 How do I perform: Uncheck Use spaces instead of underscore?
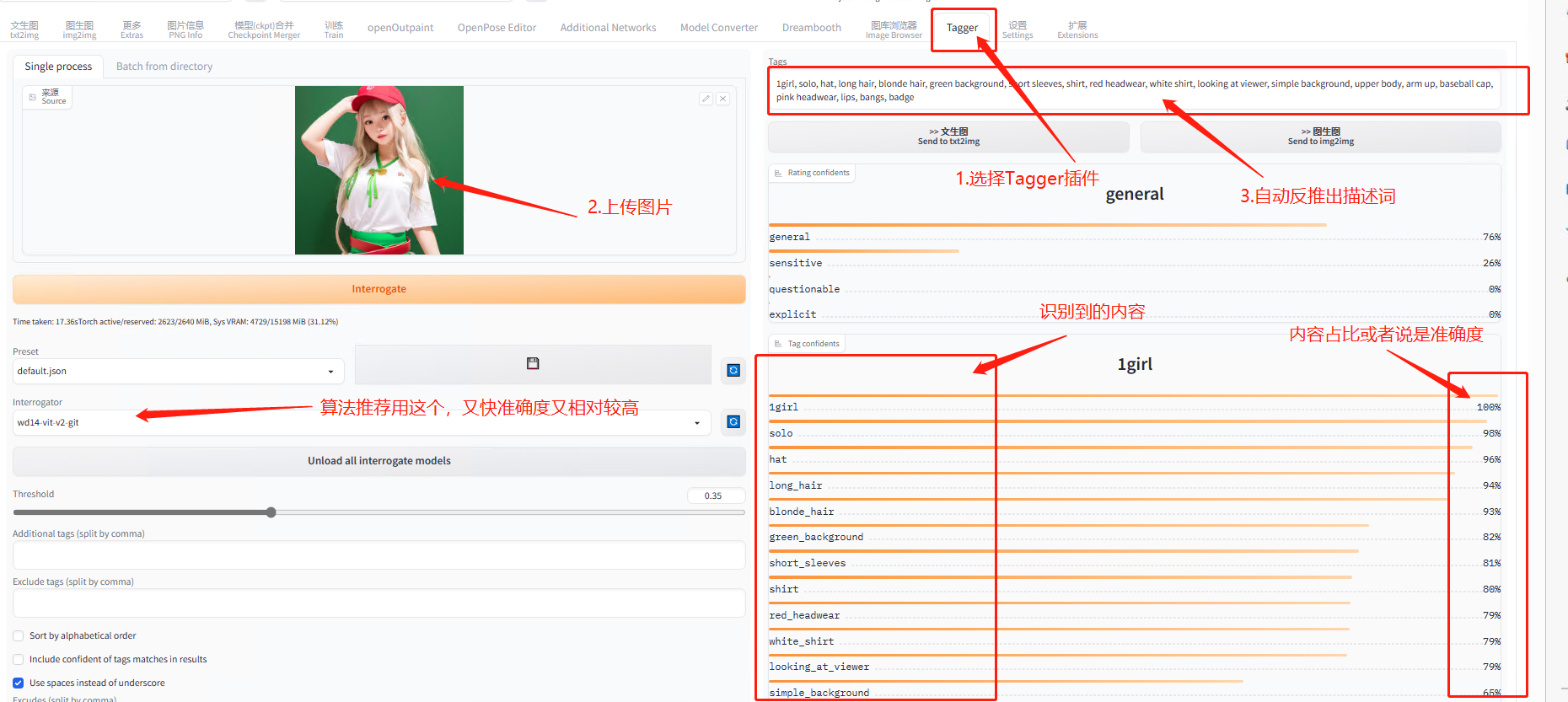pos(19,683)
